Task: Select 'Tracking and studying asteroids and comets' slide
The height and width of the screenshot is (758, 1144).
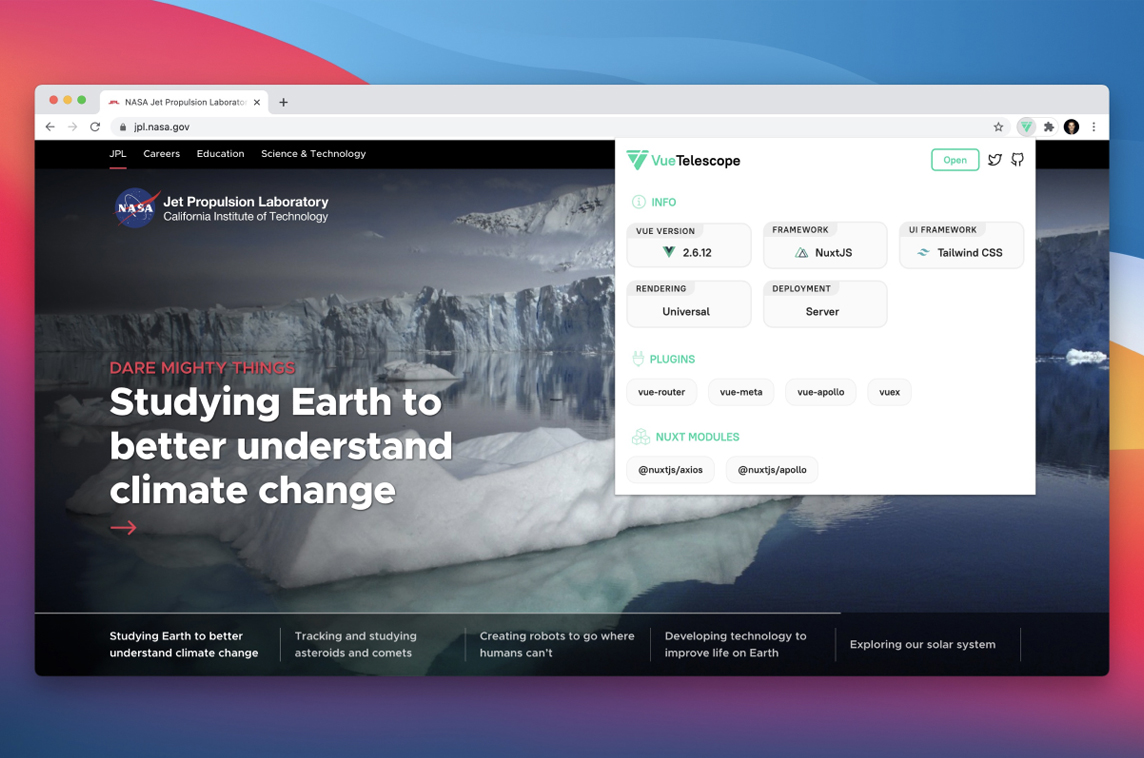Action: [x=355, y=644]
